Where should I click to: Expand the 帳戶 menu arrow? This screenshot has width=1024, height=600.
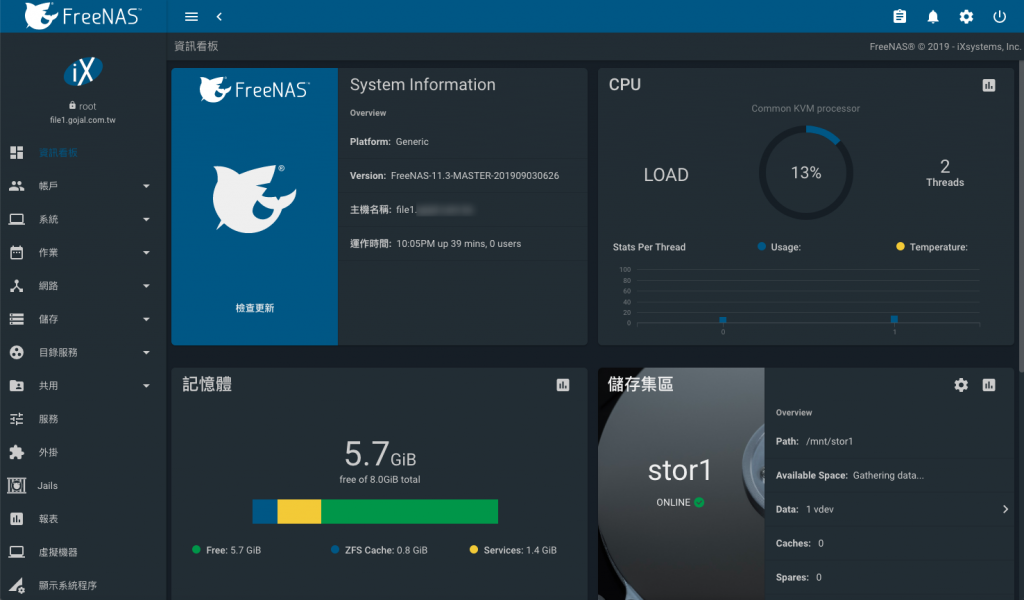pos(146,186)
